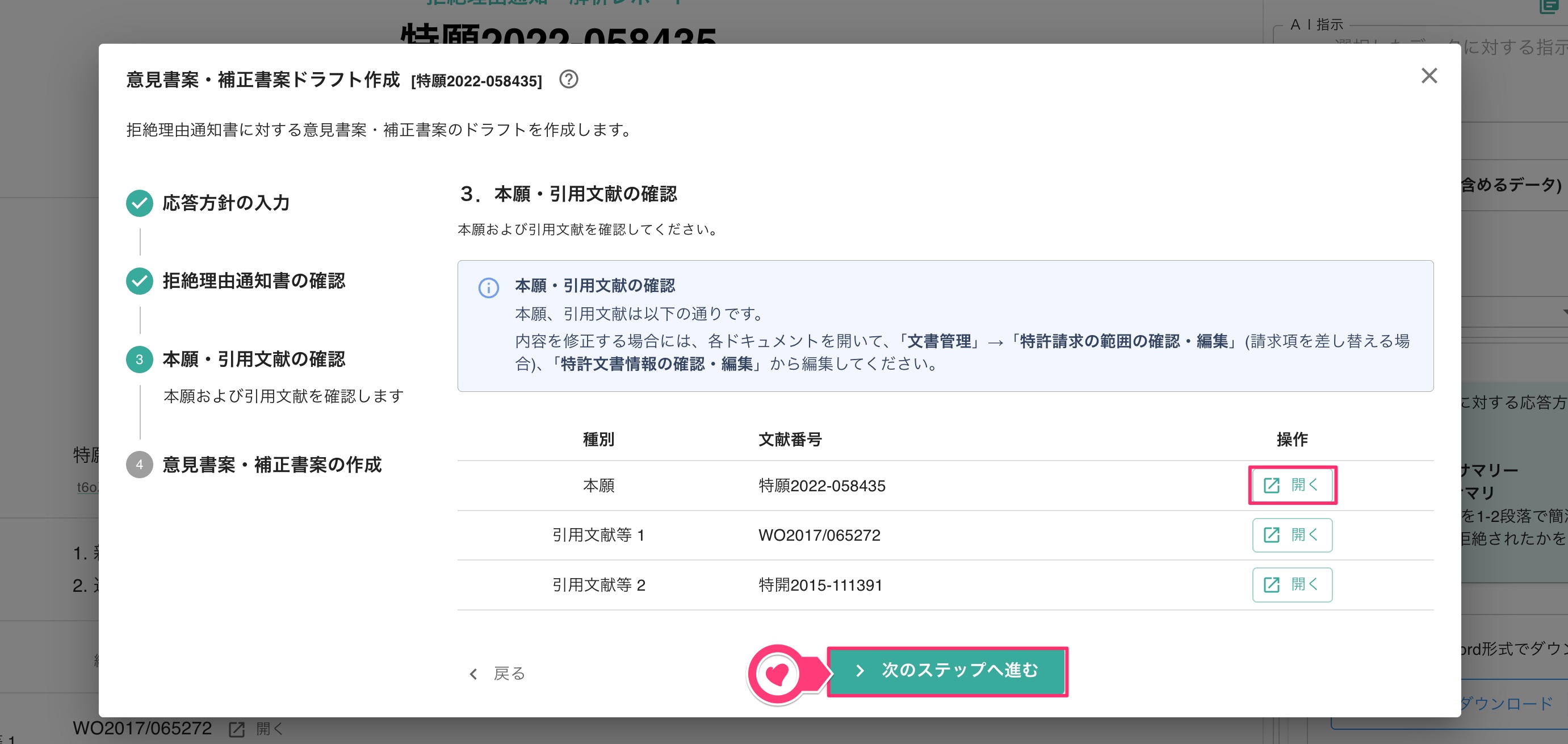The height and width of the screenshot is (744, 1568).
Task: Click the 本願 type cell
Action: (x=598, y=486)
